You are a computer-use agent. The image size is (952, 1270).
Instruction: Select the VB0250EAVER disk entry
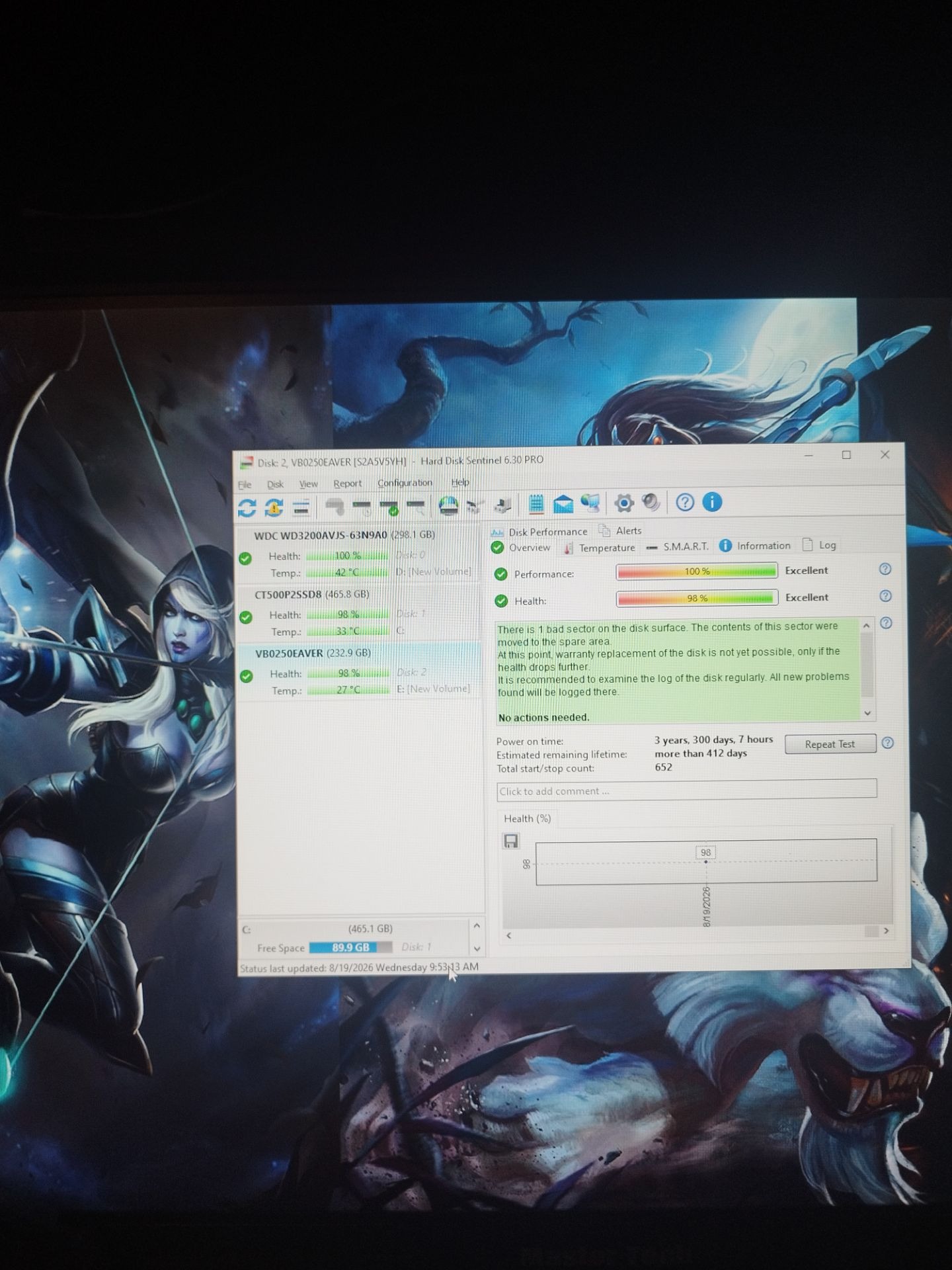[358, 671]
